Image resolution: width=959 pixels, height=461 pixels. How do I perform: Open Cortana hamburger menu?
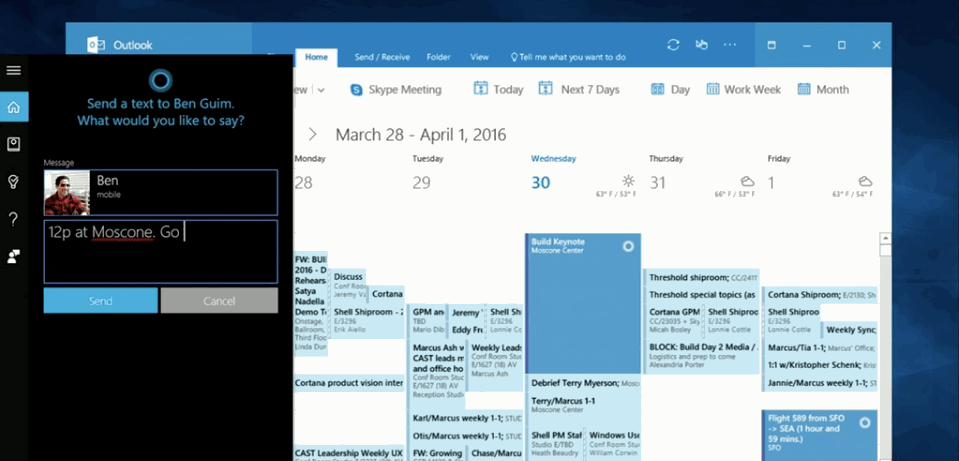click(13, 70)
